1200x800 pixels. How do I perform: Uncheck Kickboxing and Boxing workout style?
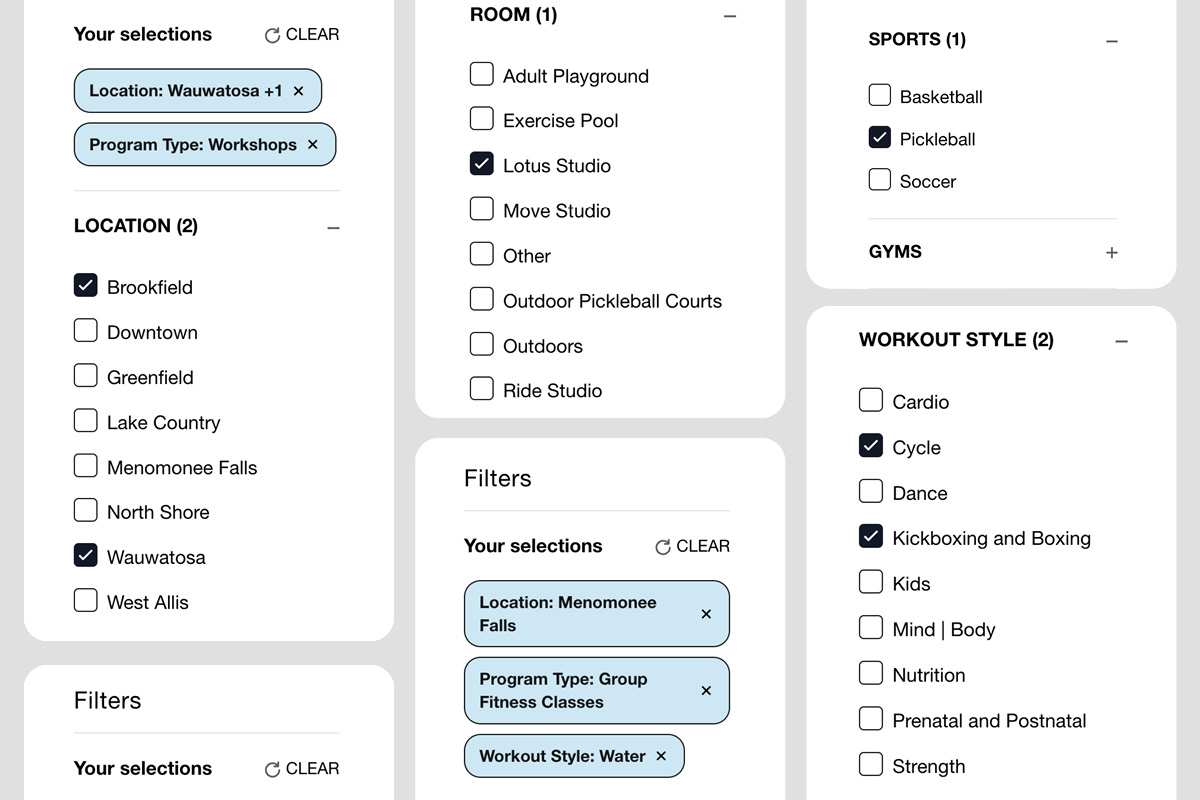[x=871, y=537]
